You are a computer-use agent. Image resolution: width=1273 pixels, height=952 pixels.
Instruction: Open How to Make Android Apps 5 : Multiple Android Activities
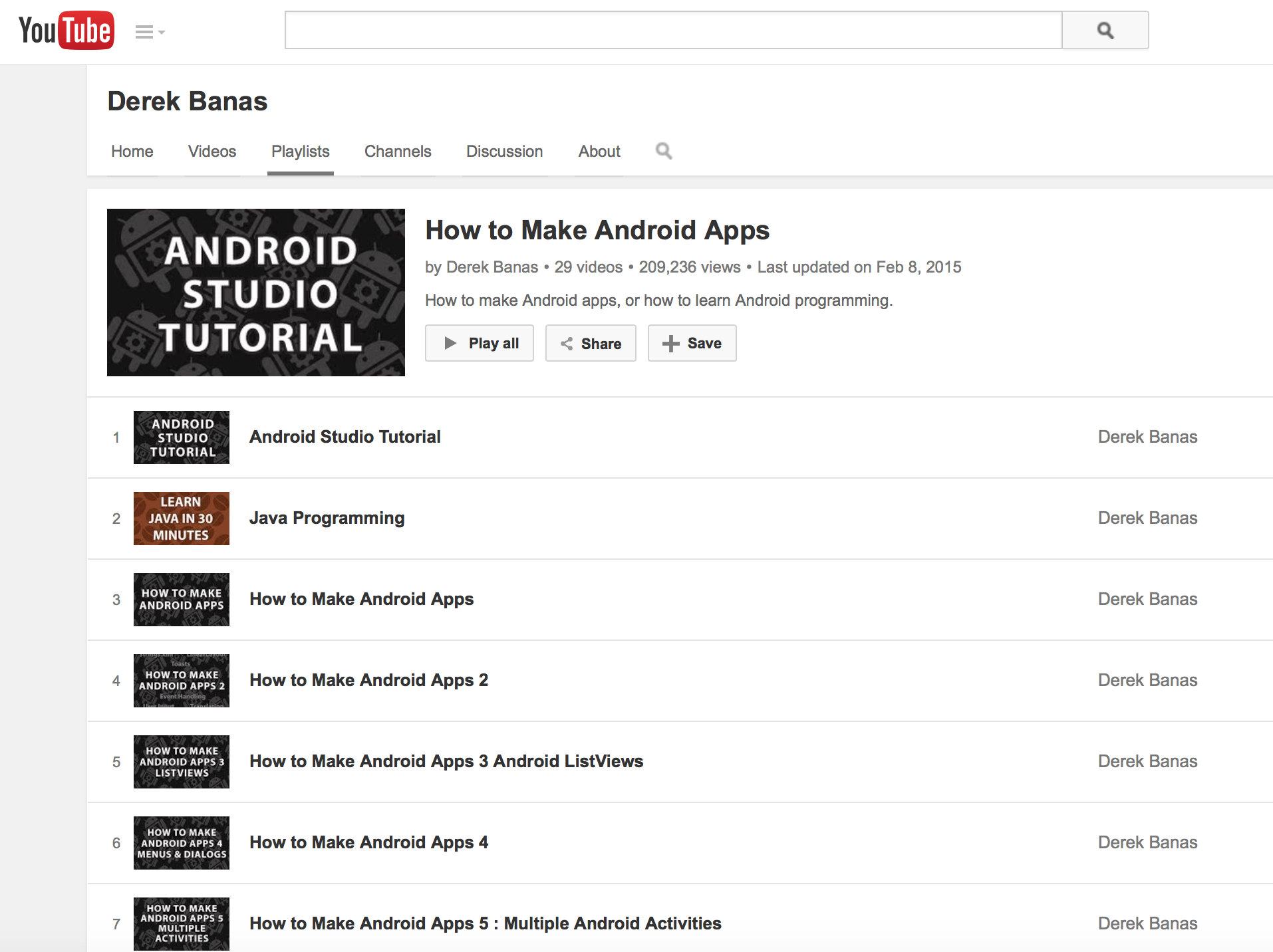[486, 923]
